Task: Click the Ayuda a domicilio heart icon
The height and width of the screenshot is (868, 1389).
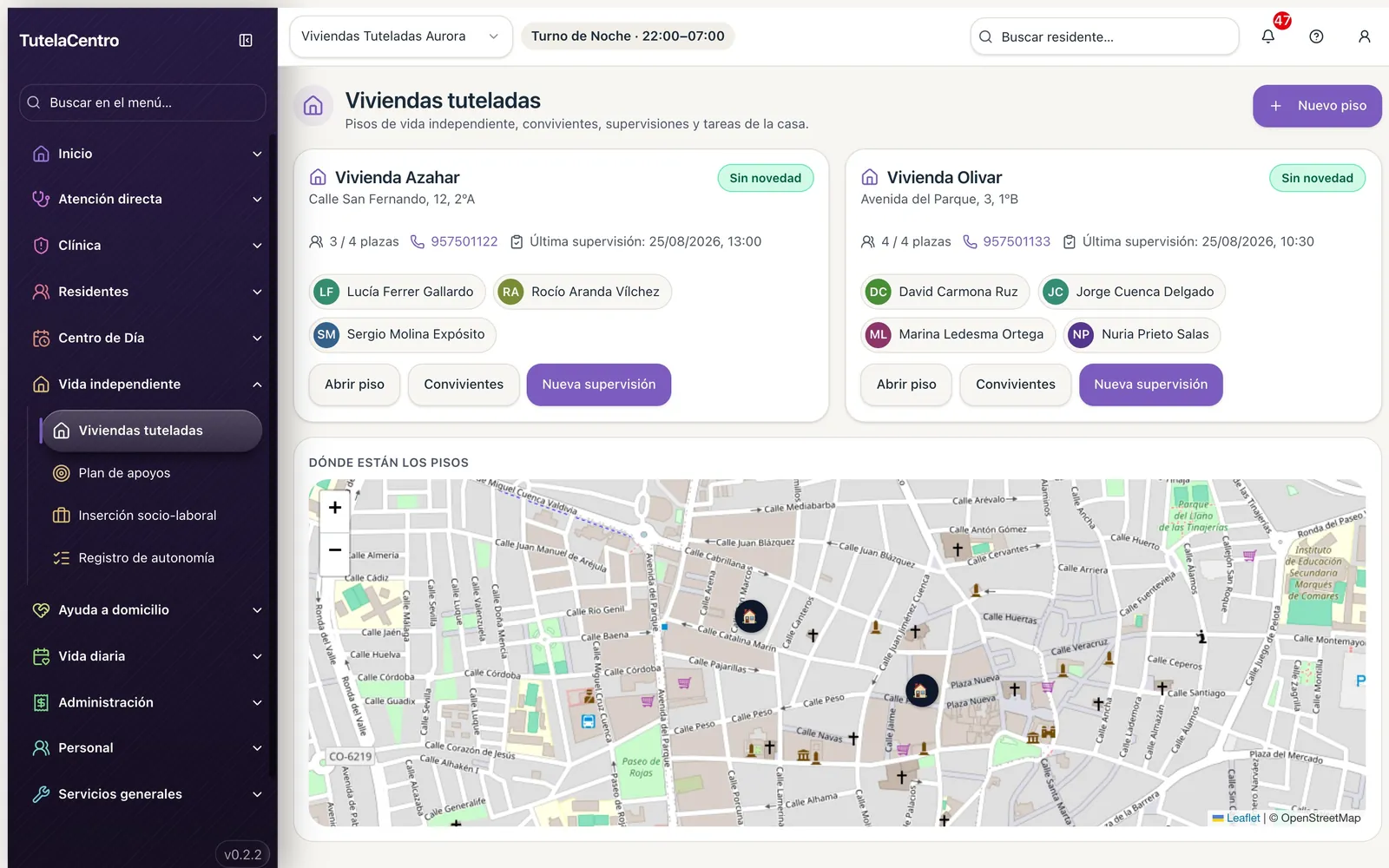Action: pyautogui.click(x=41, y=610)
